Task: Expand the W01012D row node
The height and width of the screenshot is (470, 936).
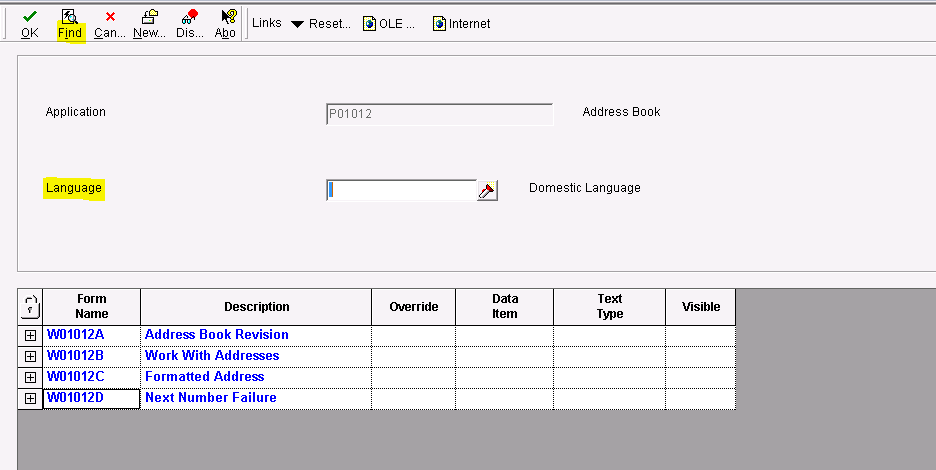Action: (x=30, y=398)
